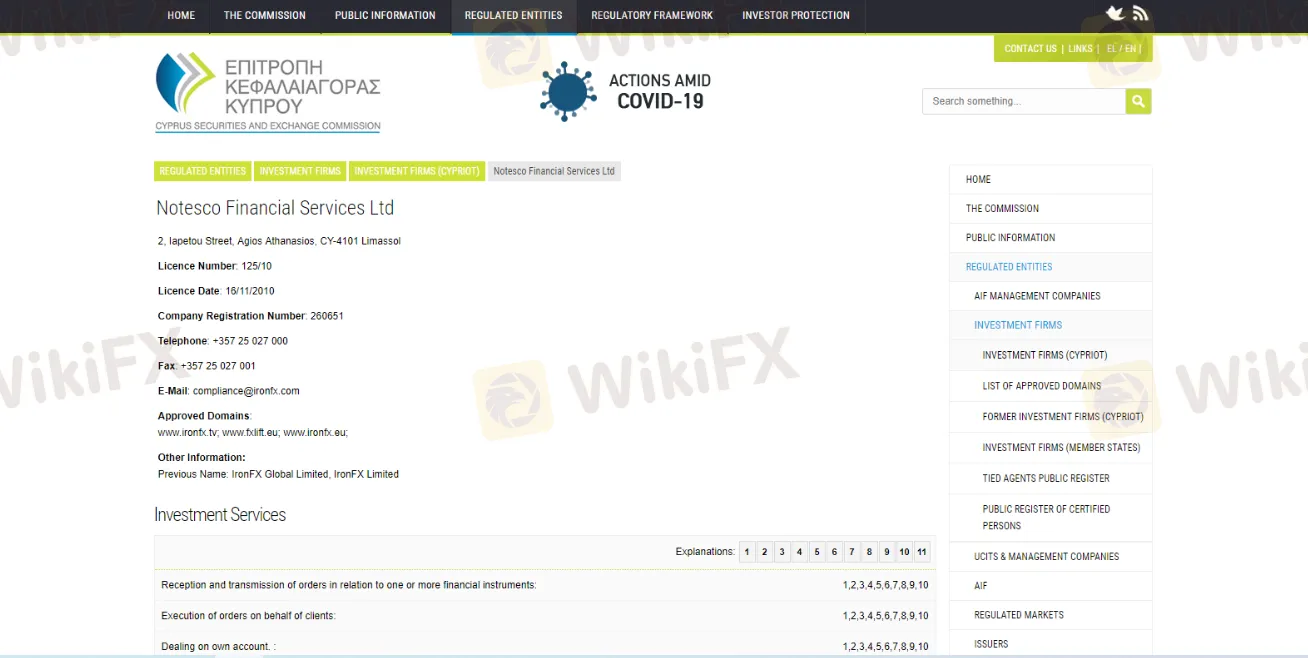Viewport: 1308px width, 658px height.
Task: Click explanation number 6 button
Action: [834, 552]
